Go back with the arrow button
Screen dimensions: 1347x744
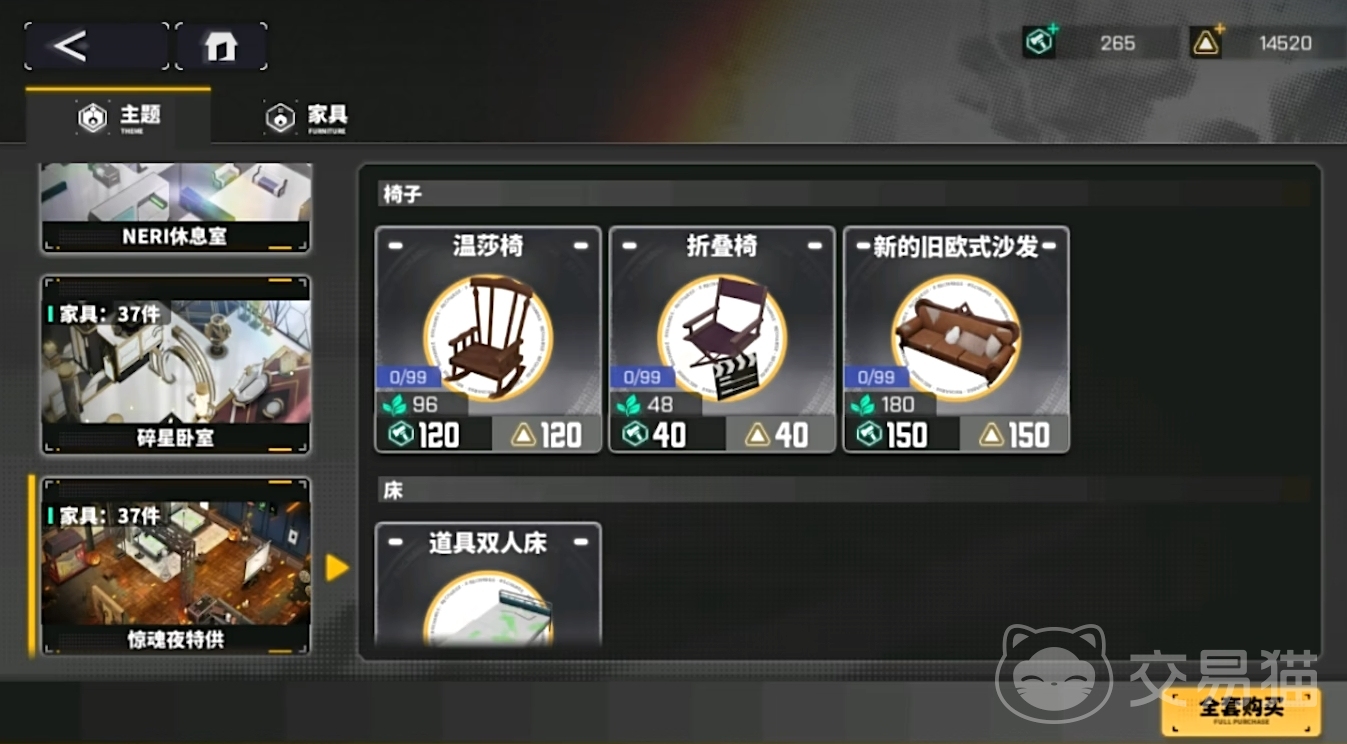97,46
